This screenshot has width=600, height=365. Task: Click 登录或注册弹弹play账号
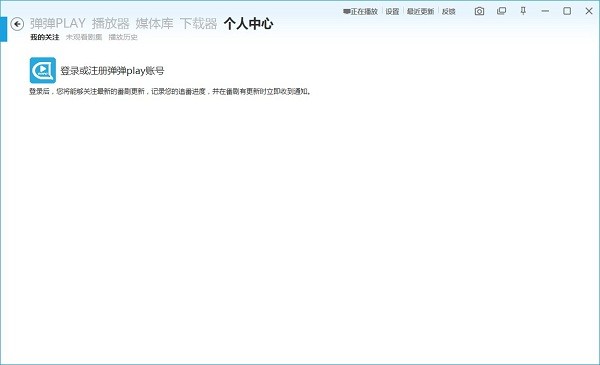tap(112, 71)
